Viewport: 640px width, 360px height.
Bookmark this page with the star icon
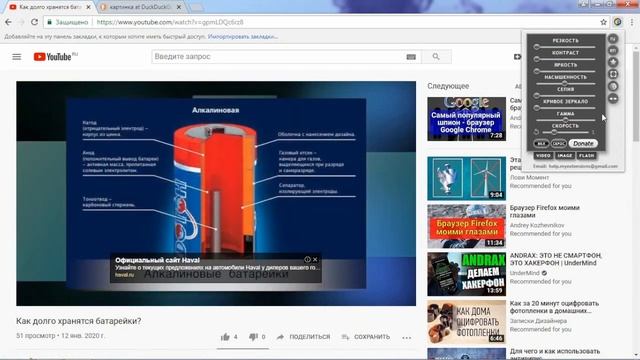click(603, 22)
